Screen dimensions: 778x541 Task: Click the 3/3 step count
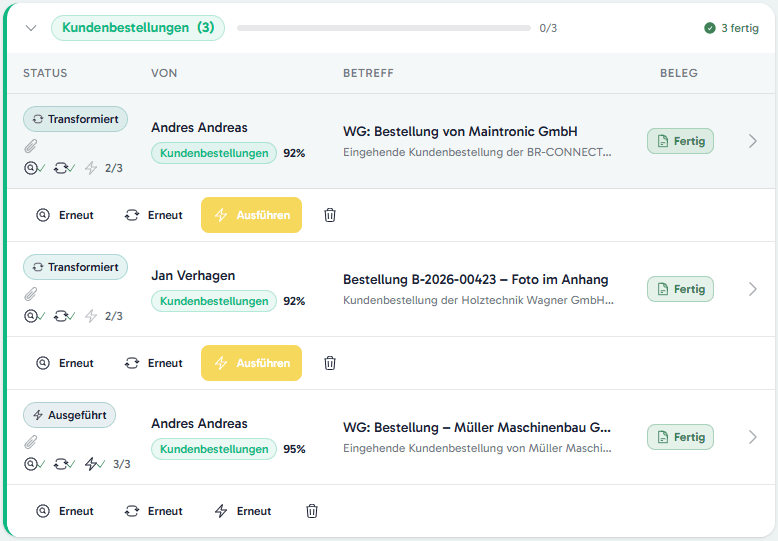pos(122,464)
